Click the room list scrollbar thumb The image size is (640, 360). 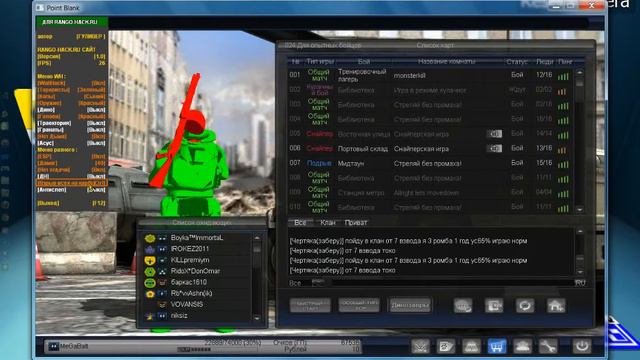pyautogui.click(x=580, y=82)
